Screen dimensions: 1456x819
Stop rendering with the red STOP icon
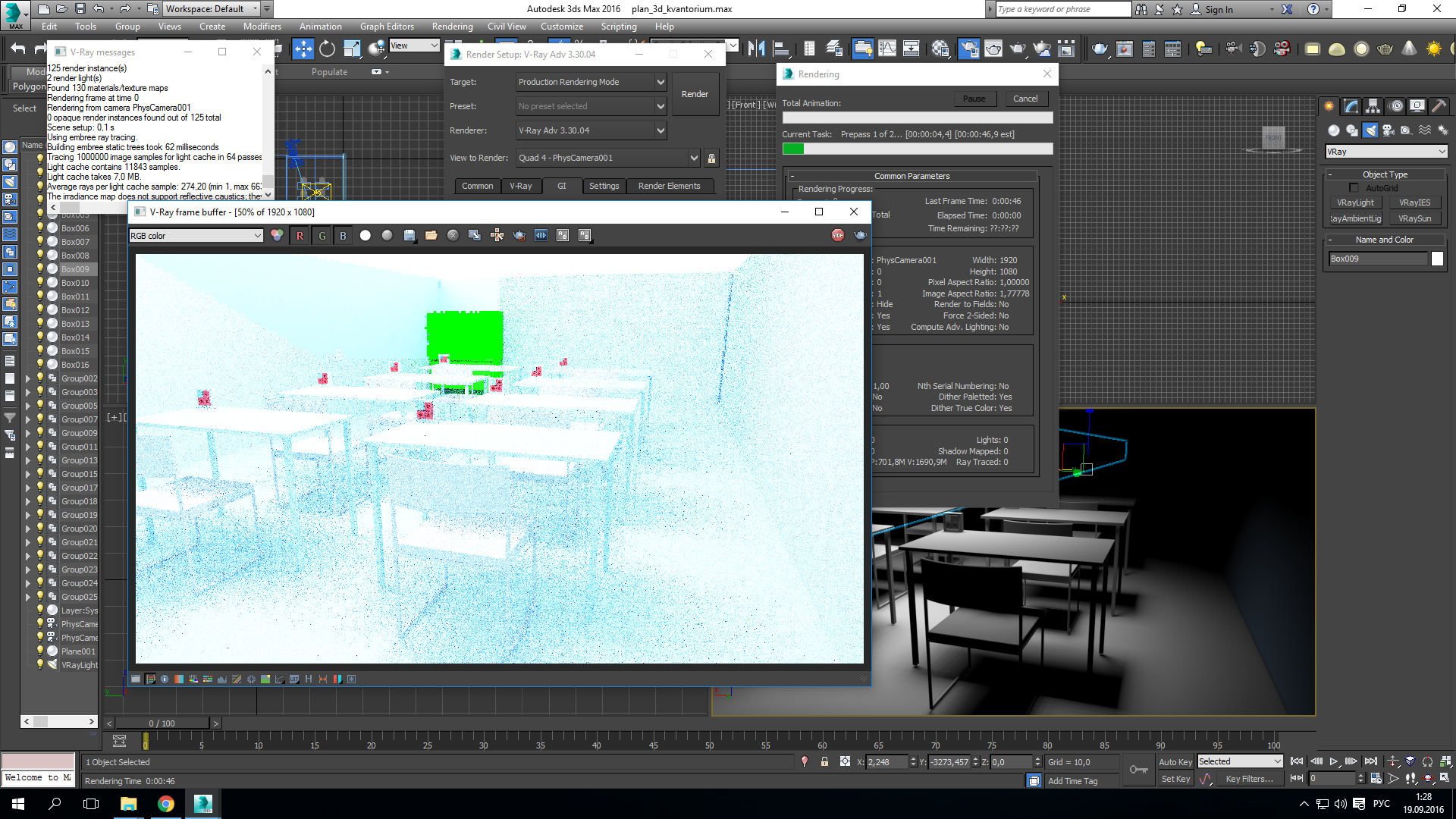[838, 236]
